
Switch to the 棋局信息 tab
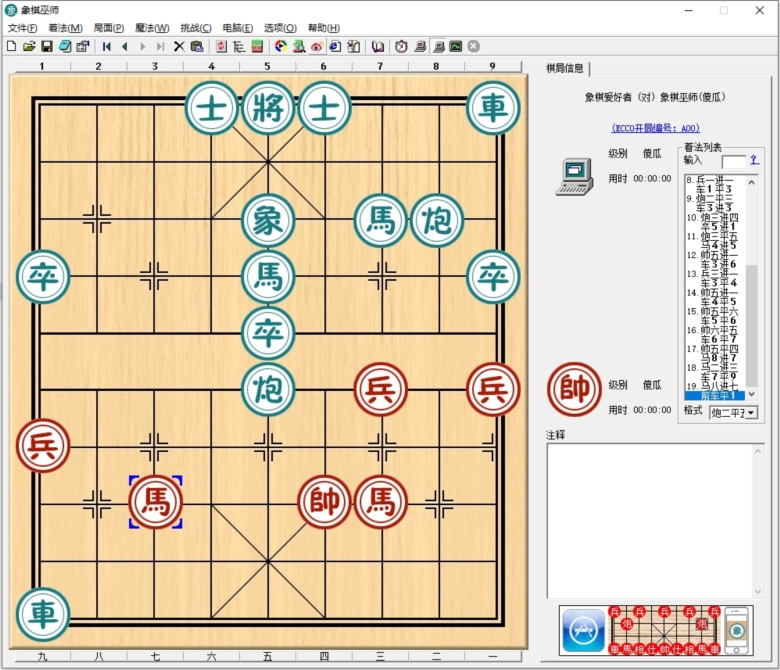[x=565, y=68]
